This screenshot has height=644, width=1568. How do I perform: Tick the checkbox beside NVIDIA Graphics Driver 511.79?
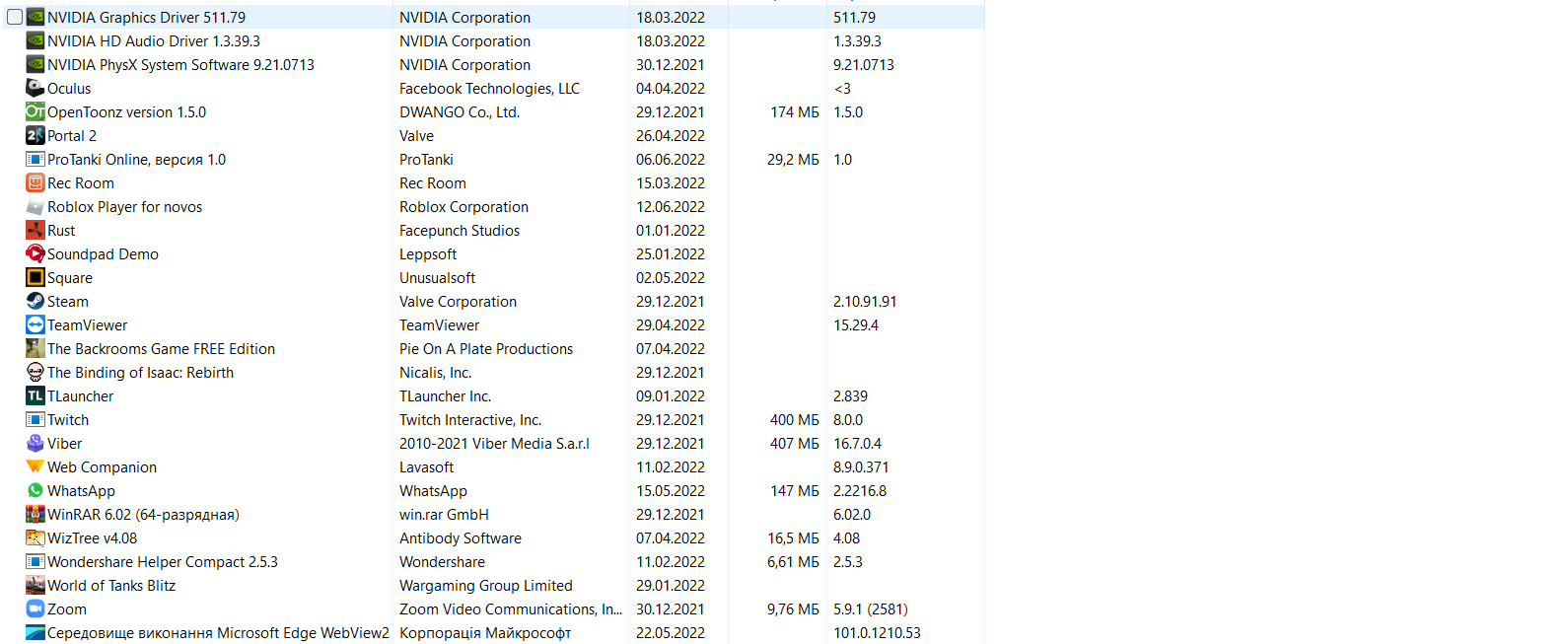(x=15, y=17)
